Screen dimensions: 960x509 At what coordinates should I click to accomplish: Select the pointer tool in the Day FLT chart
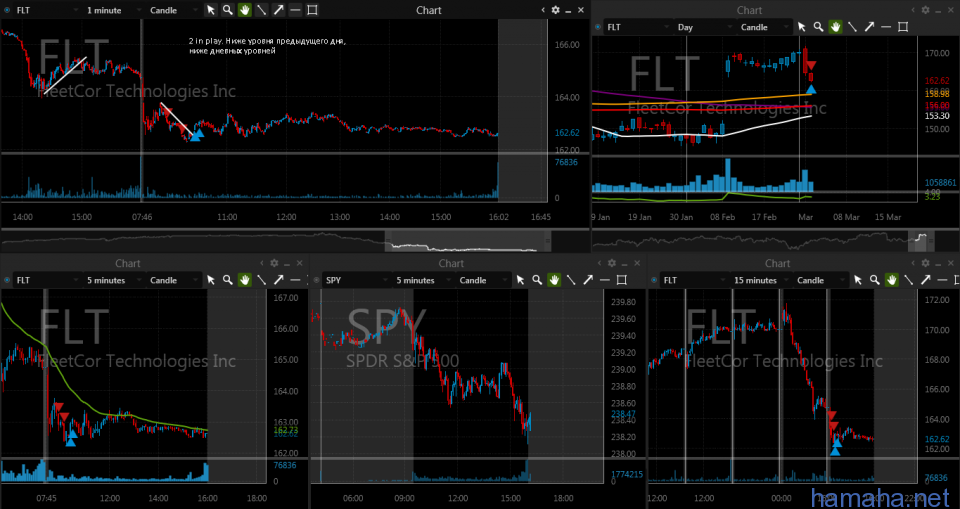(801, 27)
